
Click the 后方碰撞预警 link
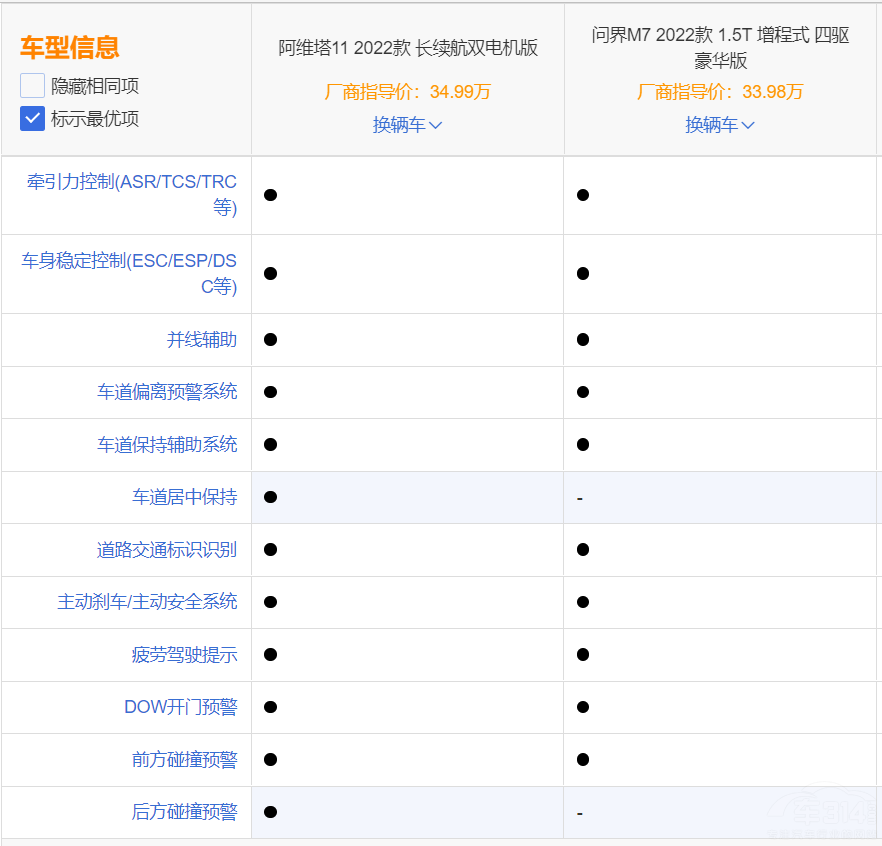pos(195,812)
